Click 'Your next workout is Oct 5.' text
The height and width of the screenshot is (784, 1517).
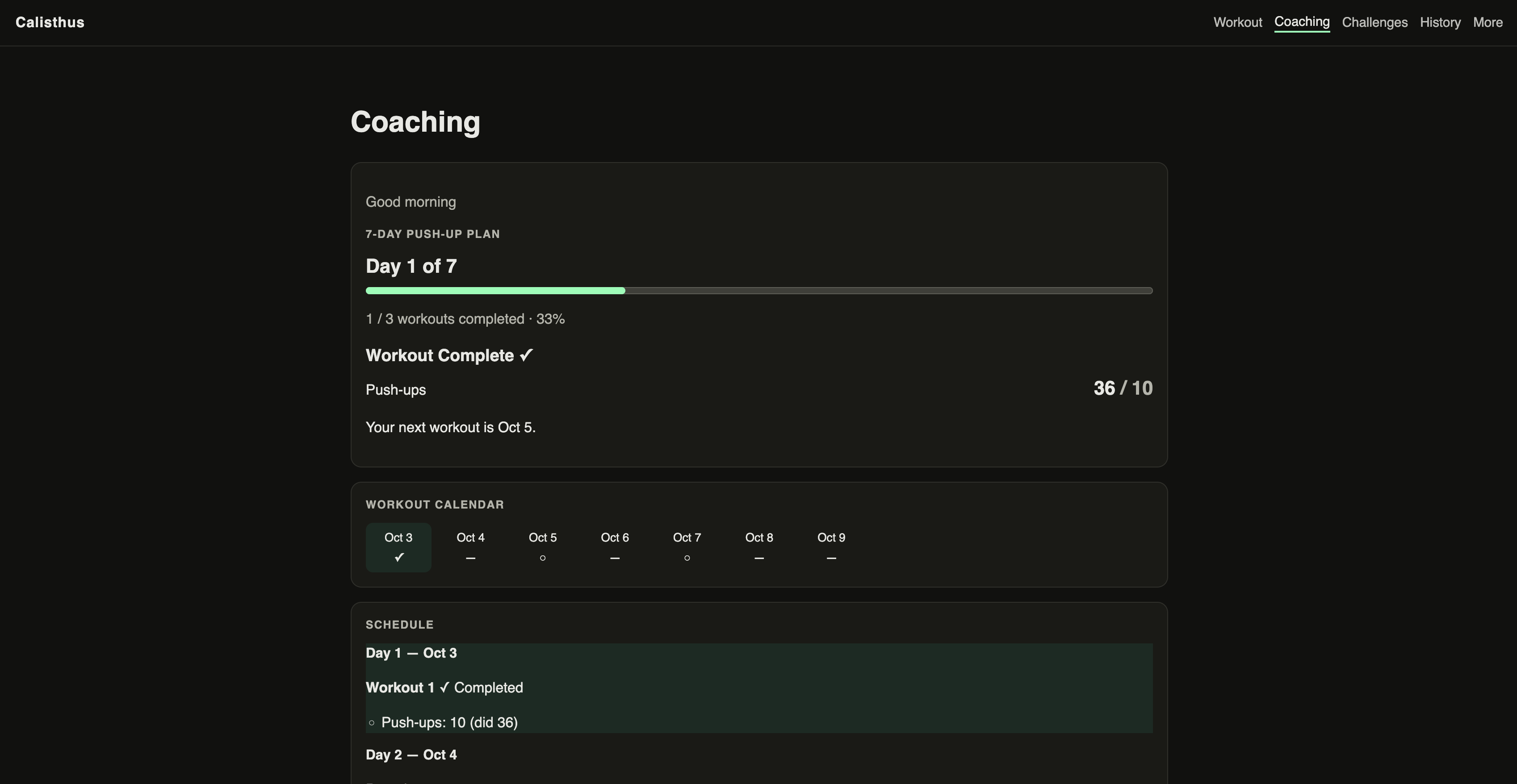click(451, 427)
